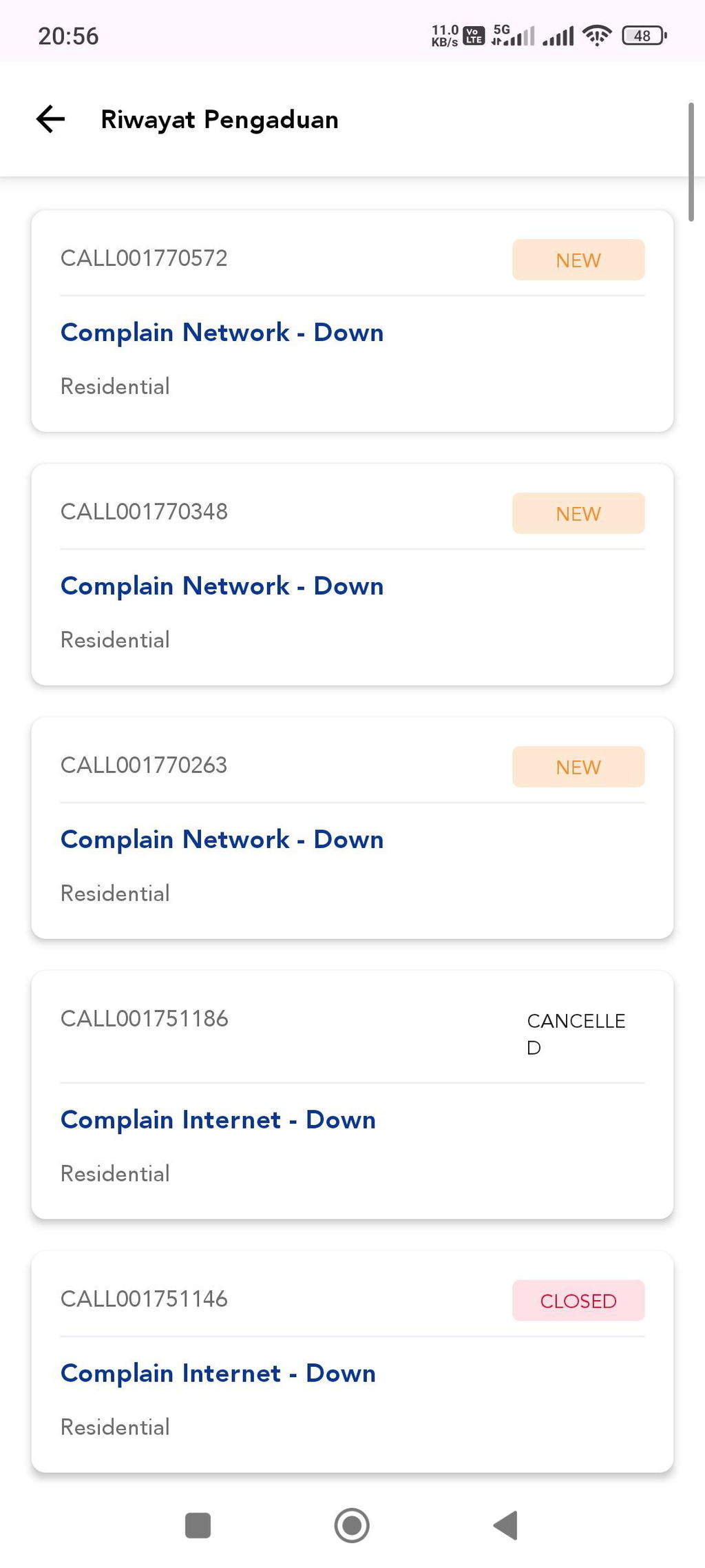The width and height of the screenshot is (705, 1568).
Task: Tap the VoLTE status icon
Action: coord(474,35)
